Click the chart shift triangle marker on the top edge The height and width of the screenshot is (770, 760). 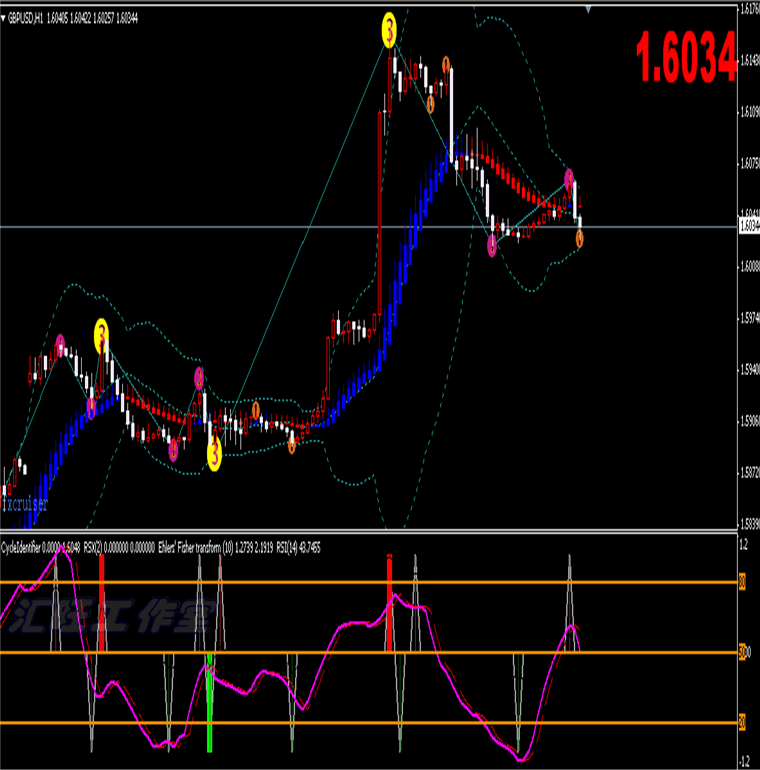pyautogui.click(x=588, y=10)
